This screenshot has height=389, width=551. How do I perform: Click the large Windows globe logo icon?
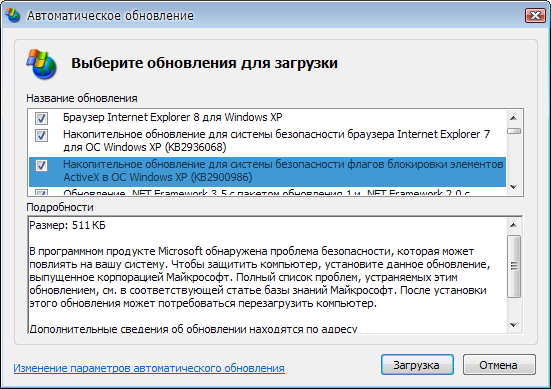(x=41, y=64)
